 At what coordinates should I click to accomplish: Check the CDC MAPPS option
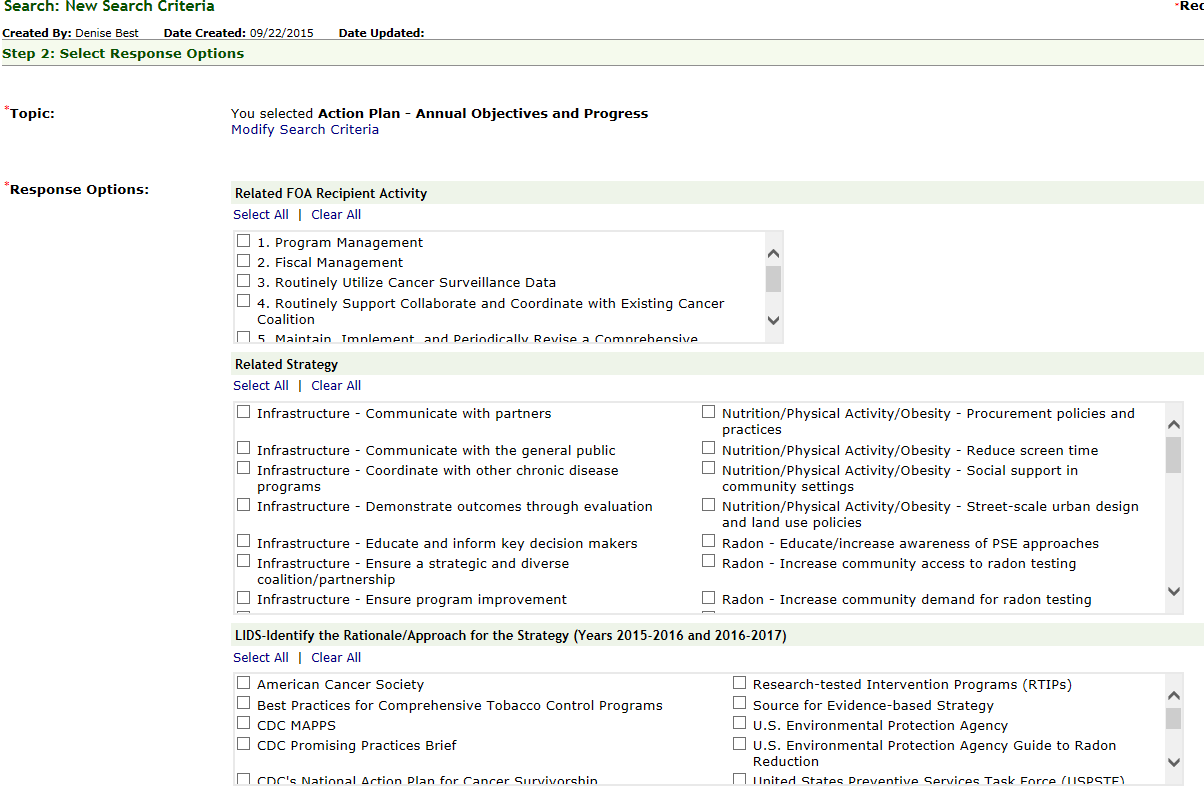[x=244, y=724]
